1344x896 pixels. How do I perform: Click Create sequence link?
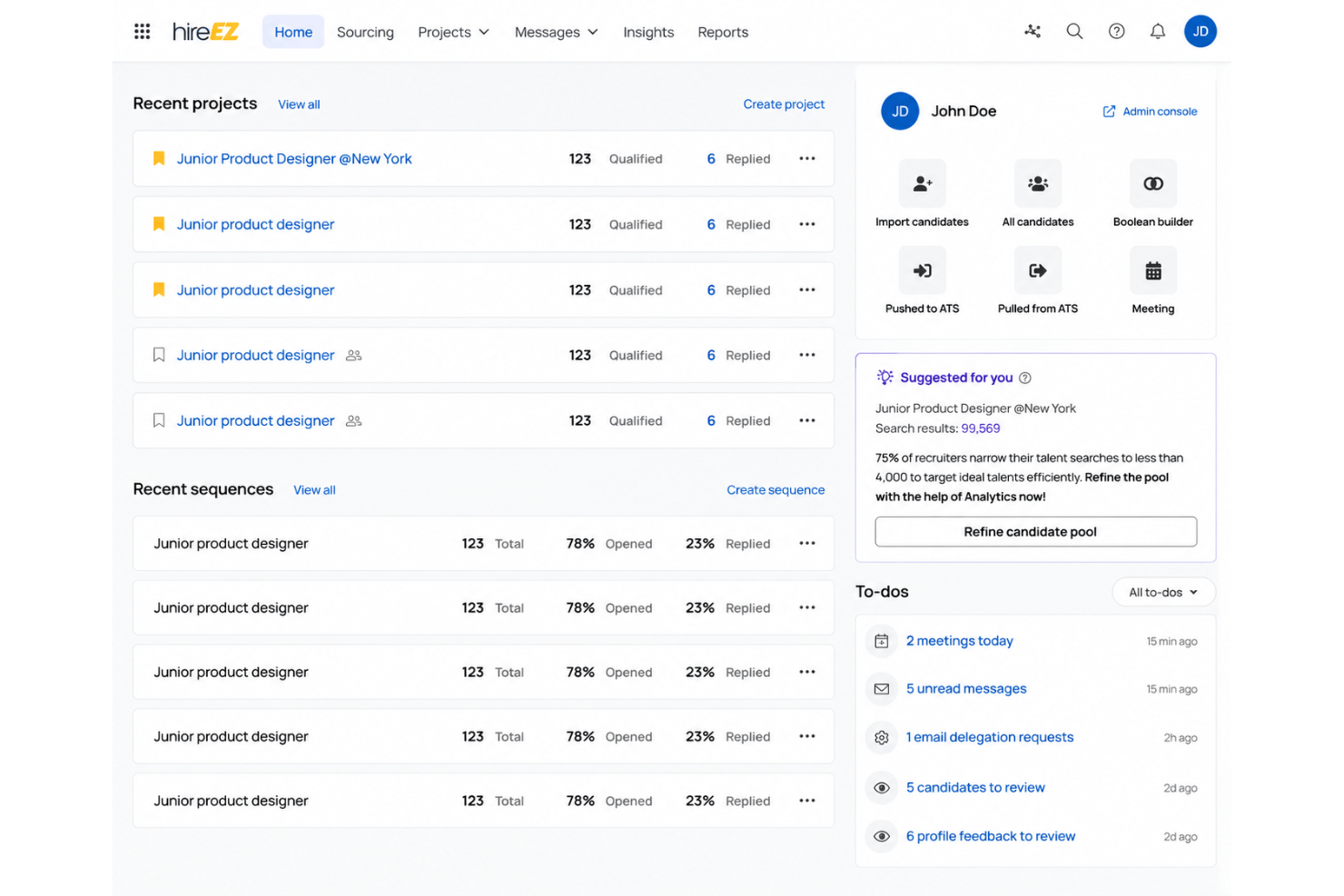click(776, 490)
